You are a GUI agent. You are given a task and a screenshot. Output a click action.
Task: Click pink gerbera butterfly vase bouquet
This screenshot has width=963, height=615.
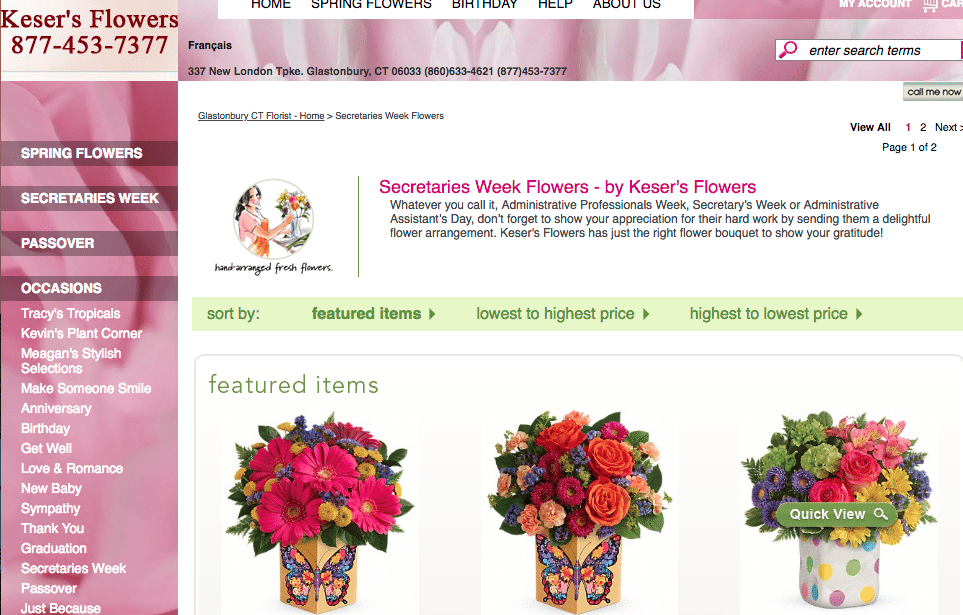coord(319,514)
